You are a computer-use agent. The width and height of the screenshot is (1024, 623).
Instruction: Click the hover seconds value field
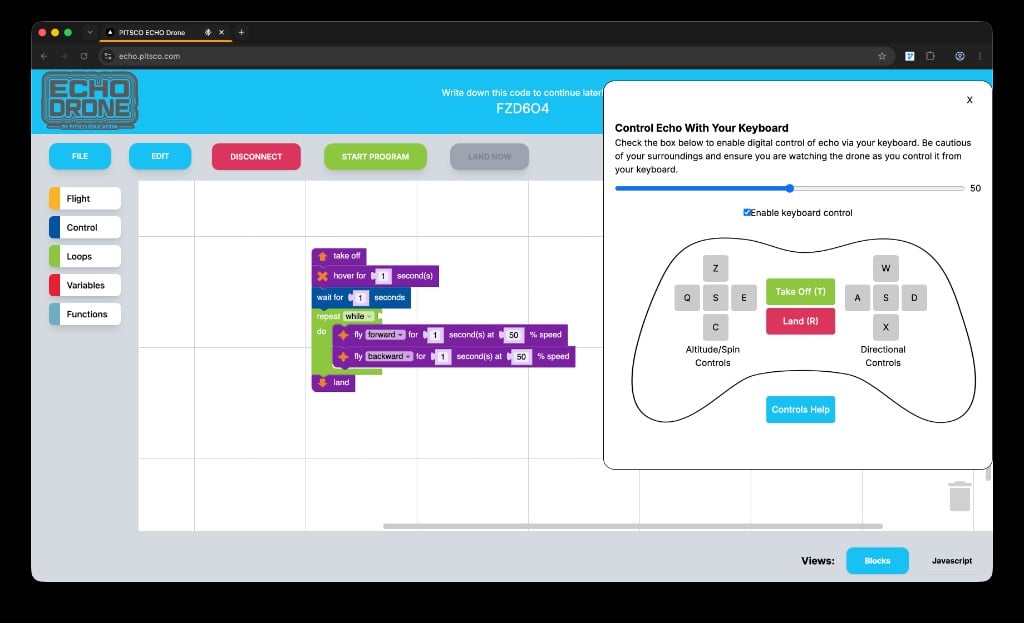click(383, 276)
